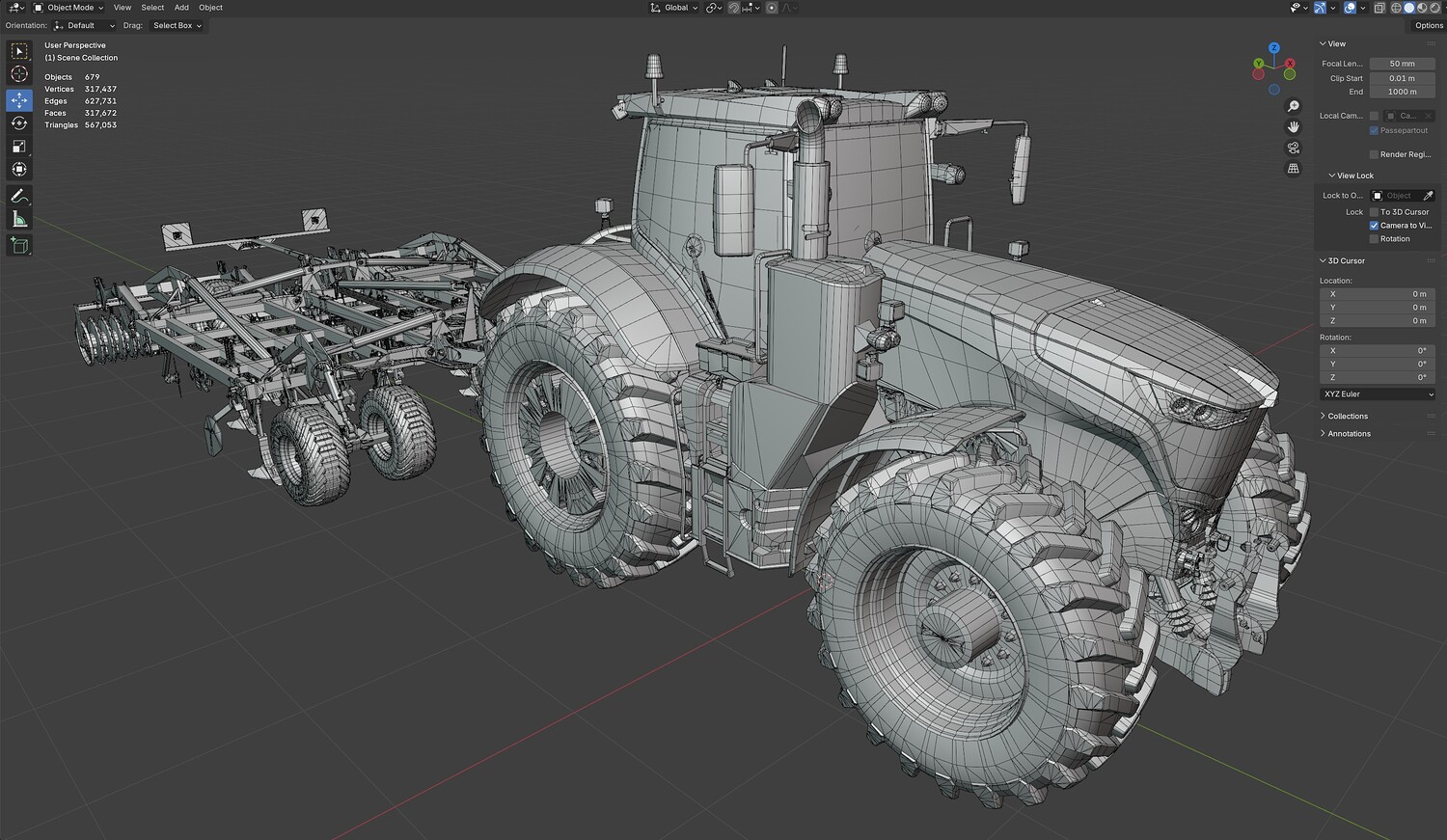The image size is (1447, 840).
Task: Open the Options popover
Action: pos(1429,26)
